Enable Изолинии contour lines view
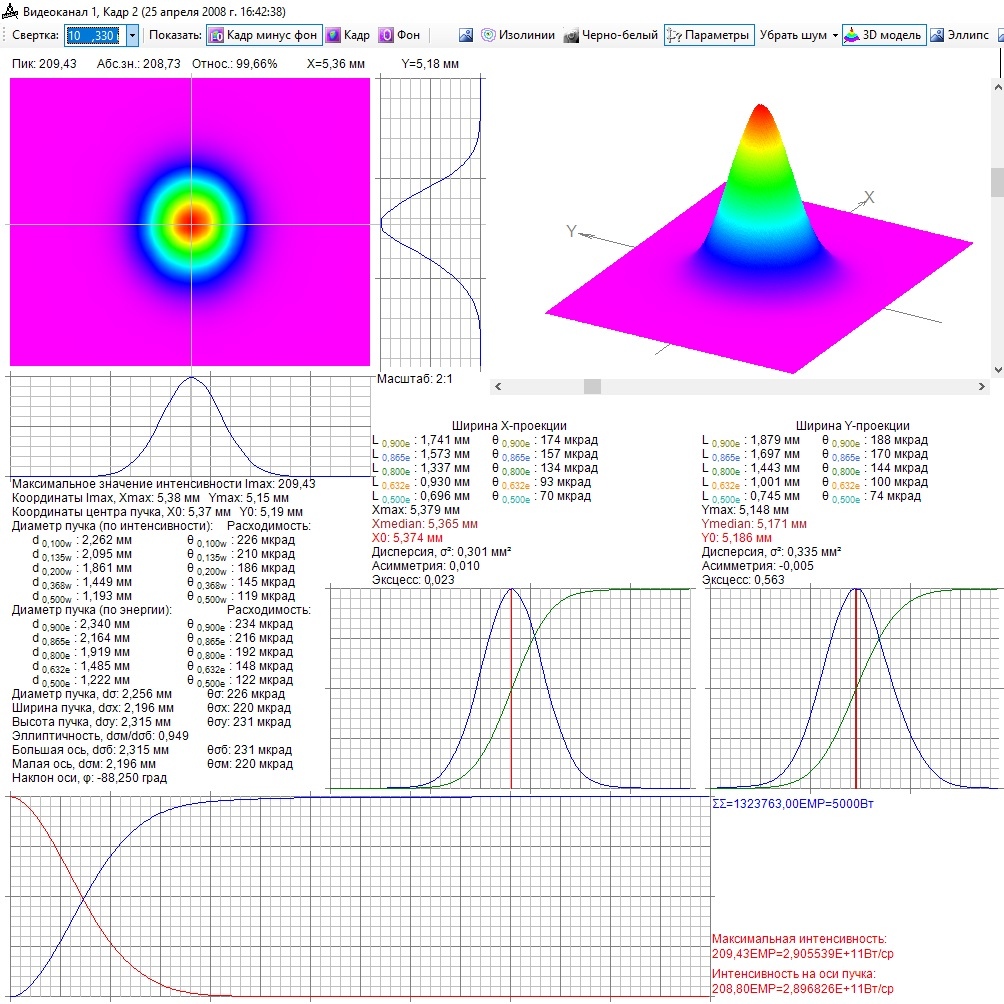The width and height of the screenshot is (1004, 1004). pyautogui.click(x=517, y=35)
